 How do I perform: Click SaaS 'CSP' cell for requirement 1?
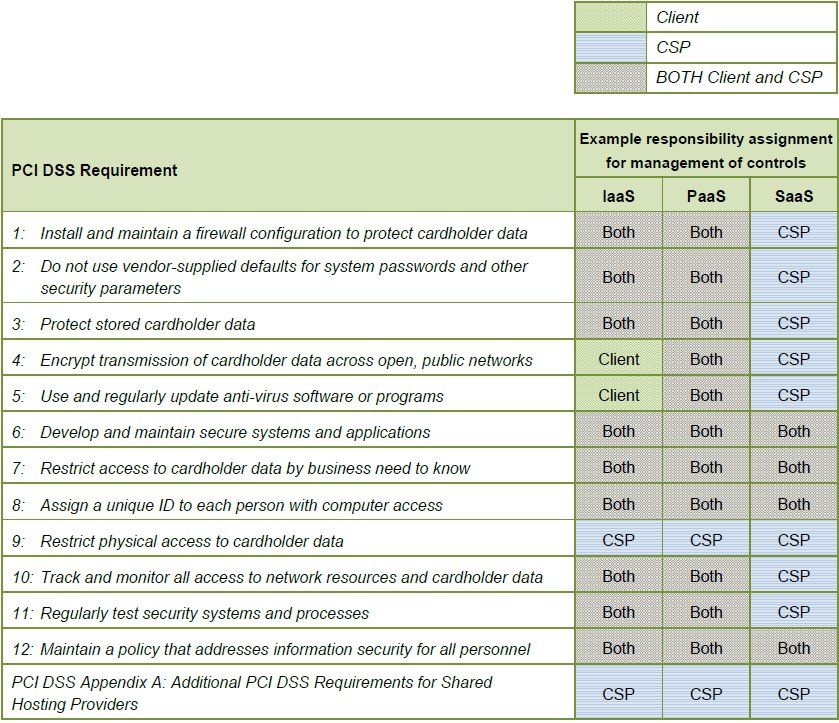click(794, 232)
